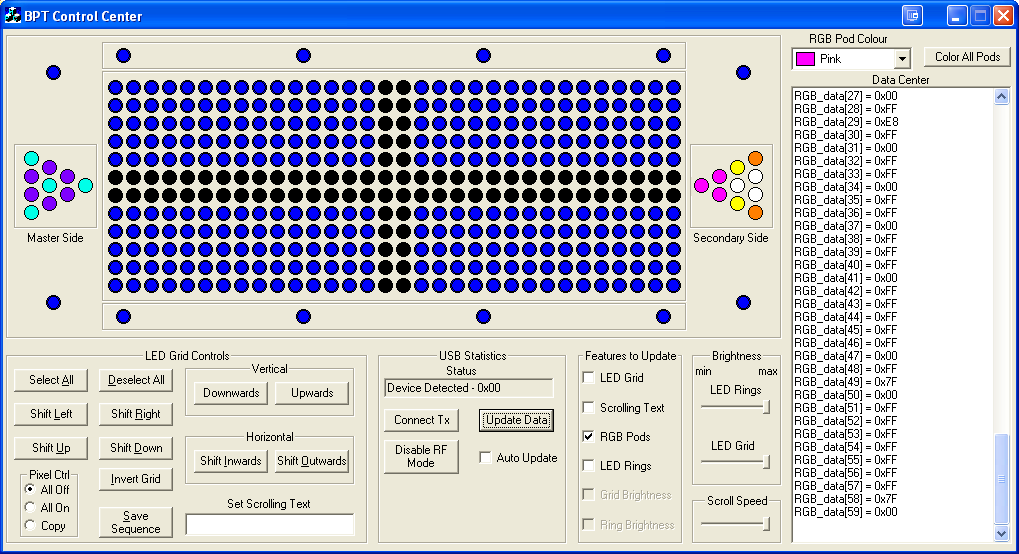Click the rightmost cyan pod on Master Side
The image size is (1019, 554).
[85, 185]
